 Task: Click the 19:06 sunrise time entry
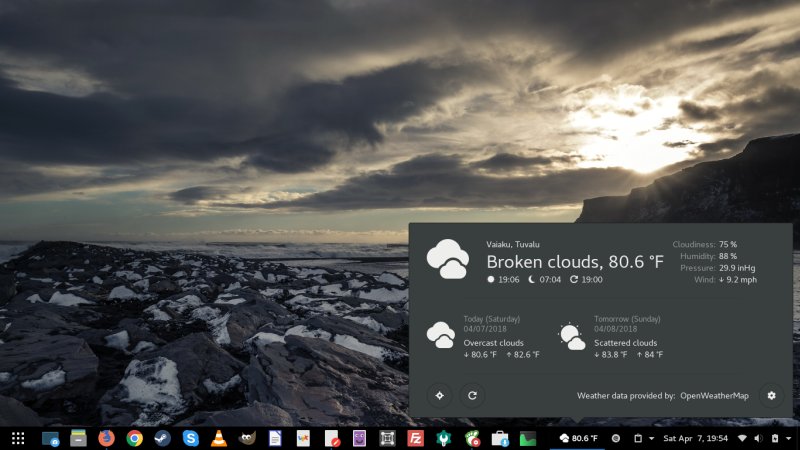[x=503, y=280]
